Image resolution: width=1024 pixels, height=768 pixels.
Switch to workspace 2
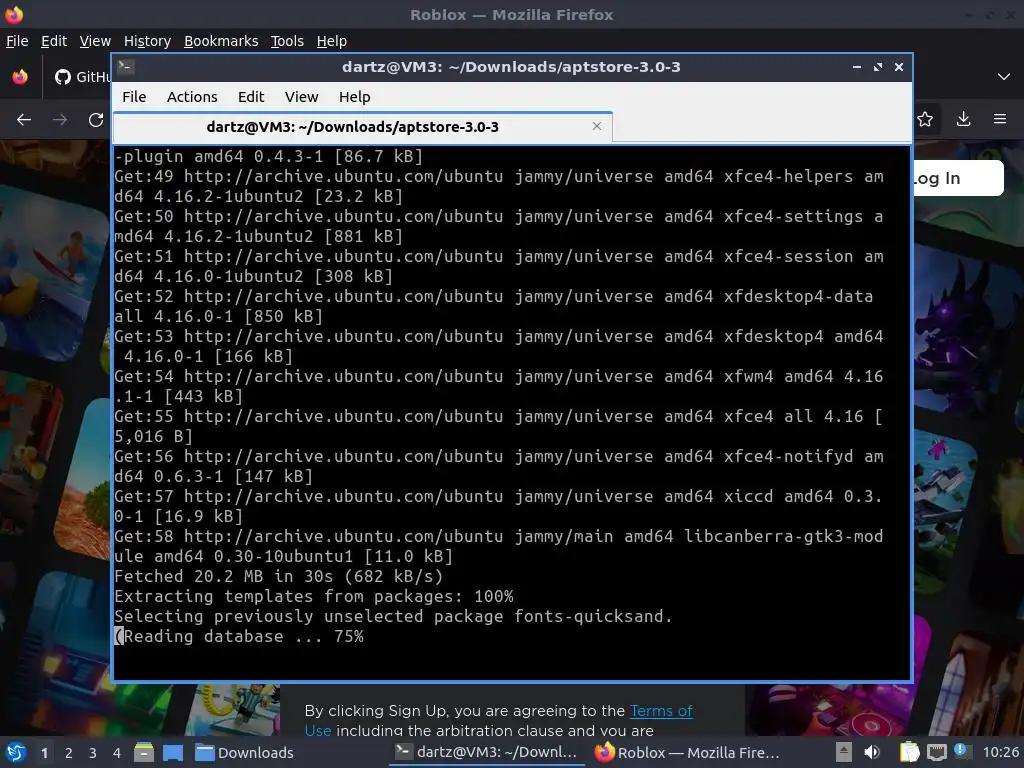tap(69, 753)
